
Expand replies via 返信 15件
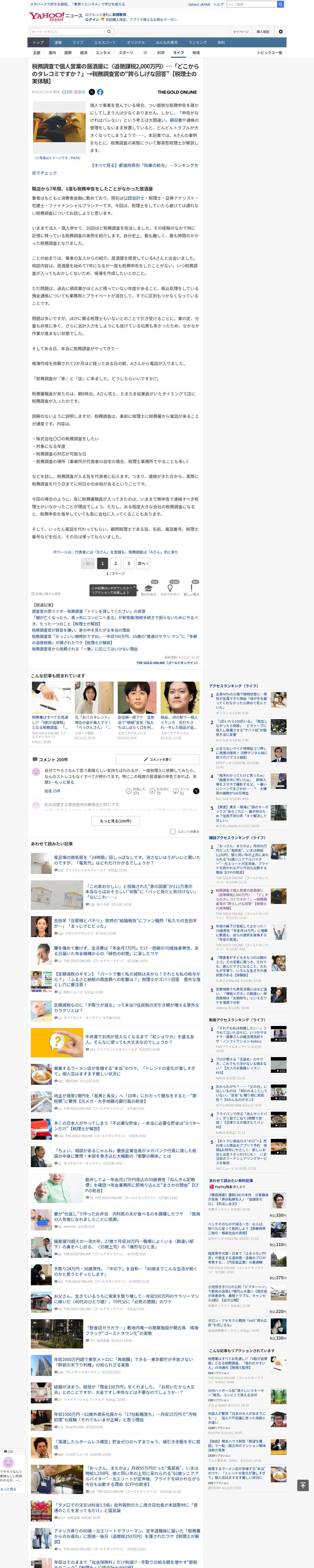52,791
